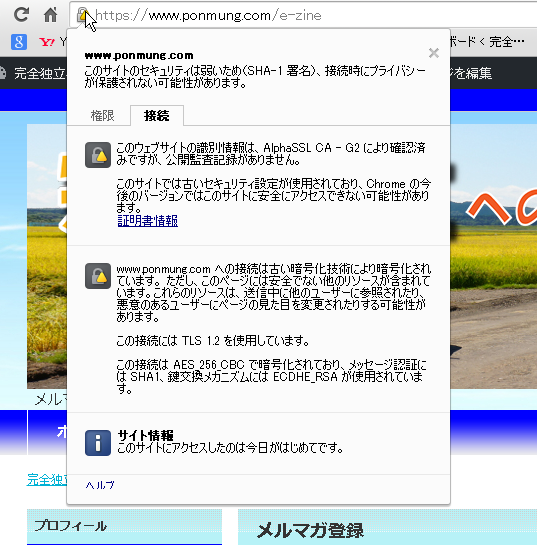The height and width of the screenshot is (545, 537).
Task: Click the サイト情報 heading text
Action: pyautogui.click(x=145, y=436)
